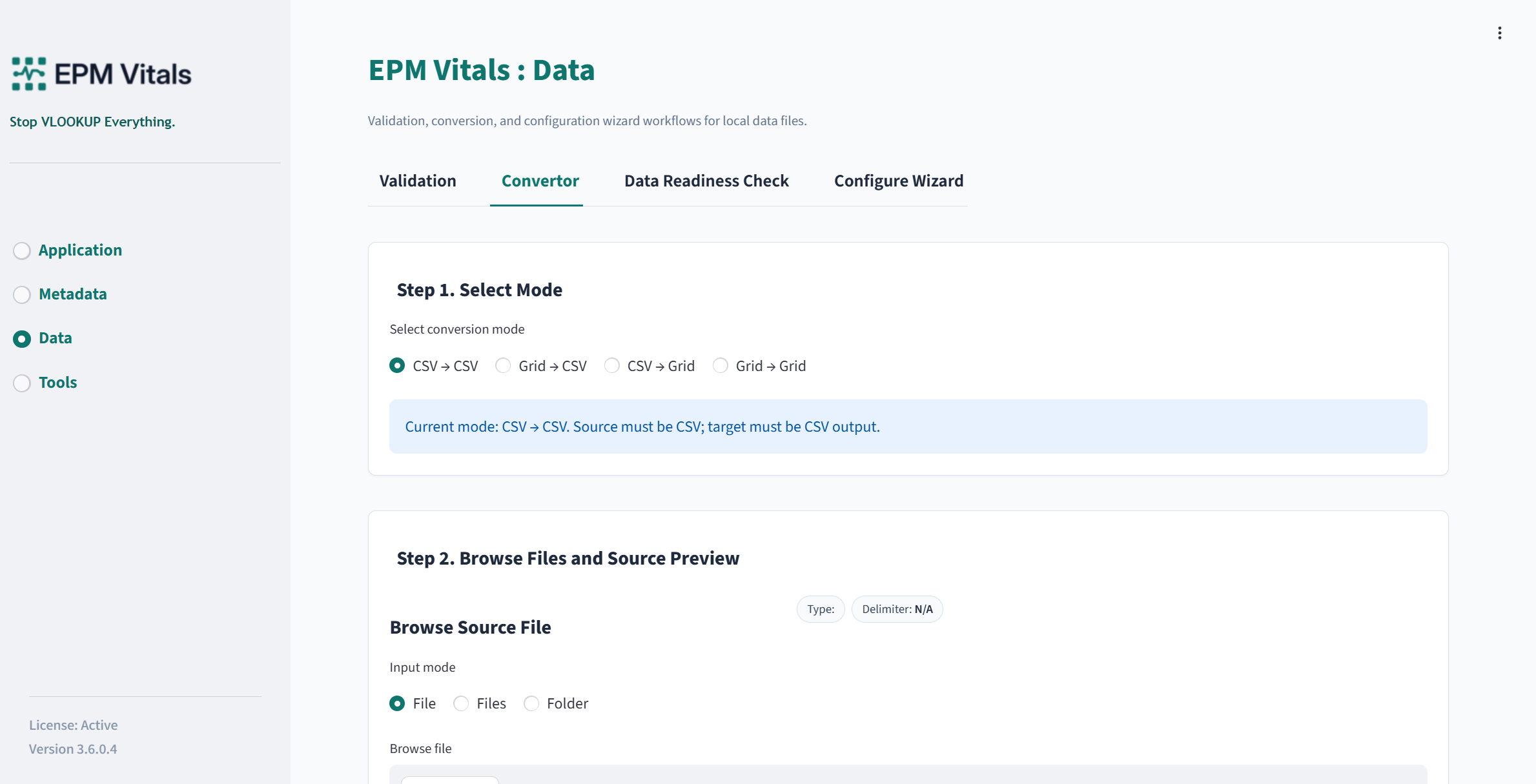Click the Type badge
This screenshot has width=1536, height=784.
pos(821,609)
